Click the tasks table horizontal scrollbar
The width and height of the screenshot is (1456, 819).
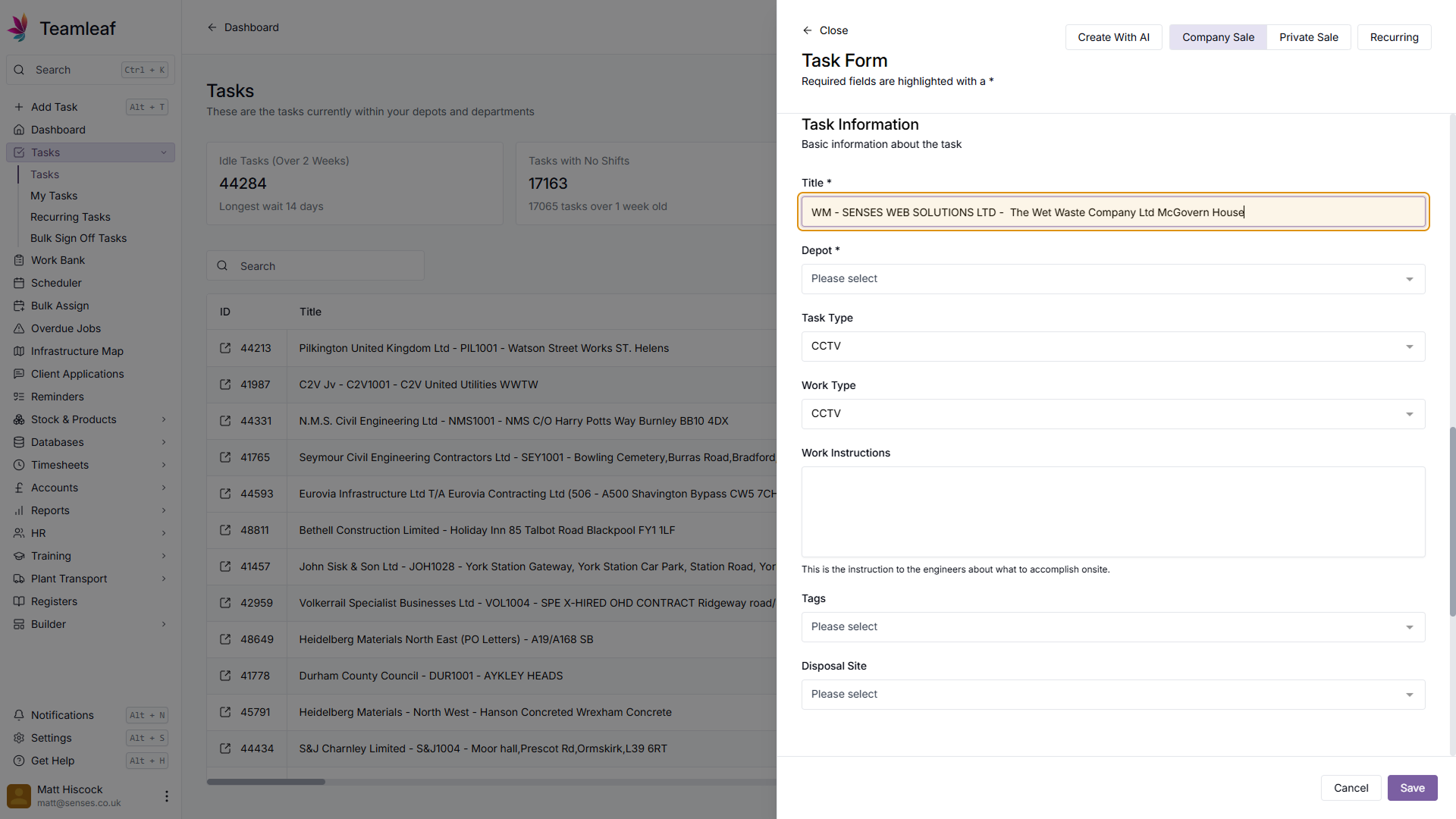point(266,782)
